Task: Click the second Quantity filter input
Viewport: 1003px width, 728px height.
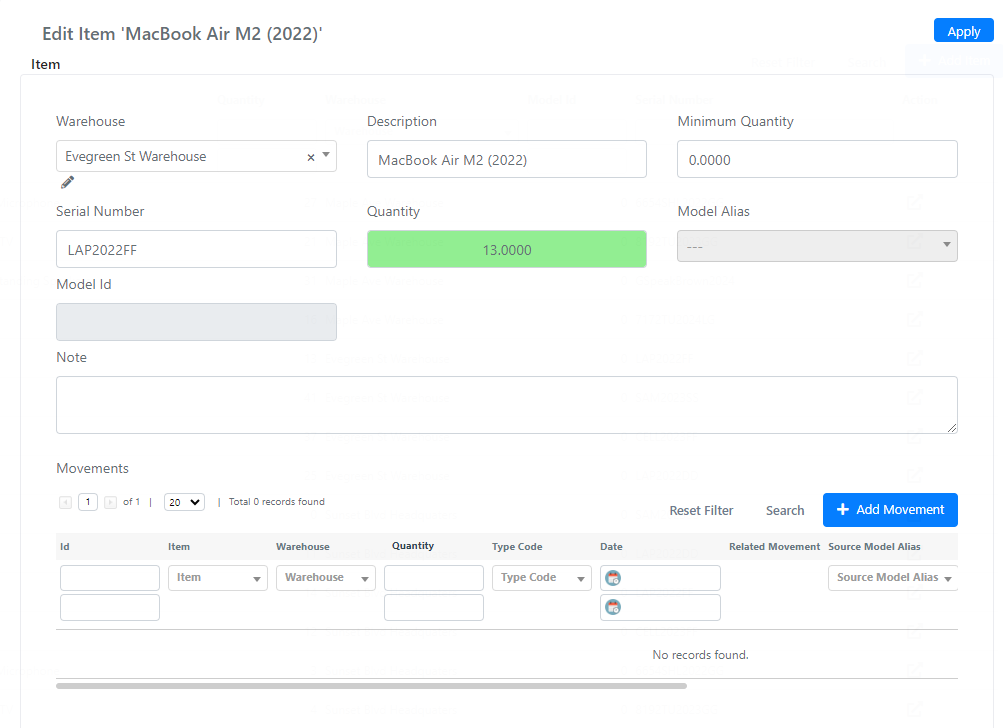Action: [434, 607]
